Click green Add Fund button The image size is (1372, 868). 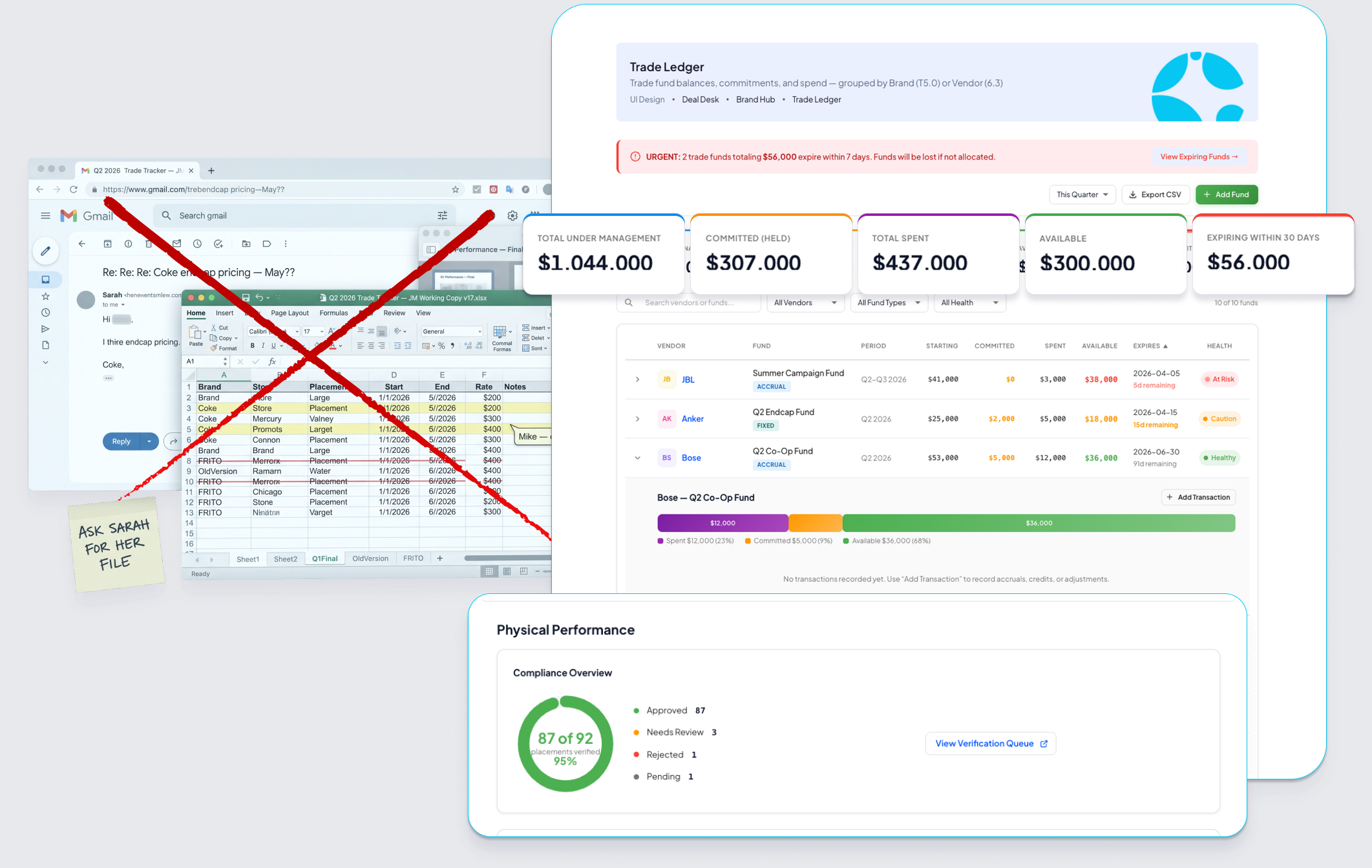pos(1226,195)
